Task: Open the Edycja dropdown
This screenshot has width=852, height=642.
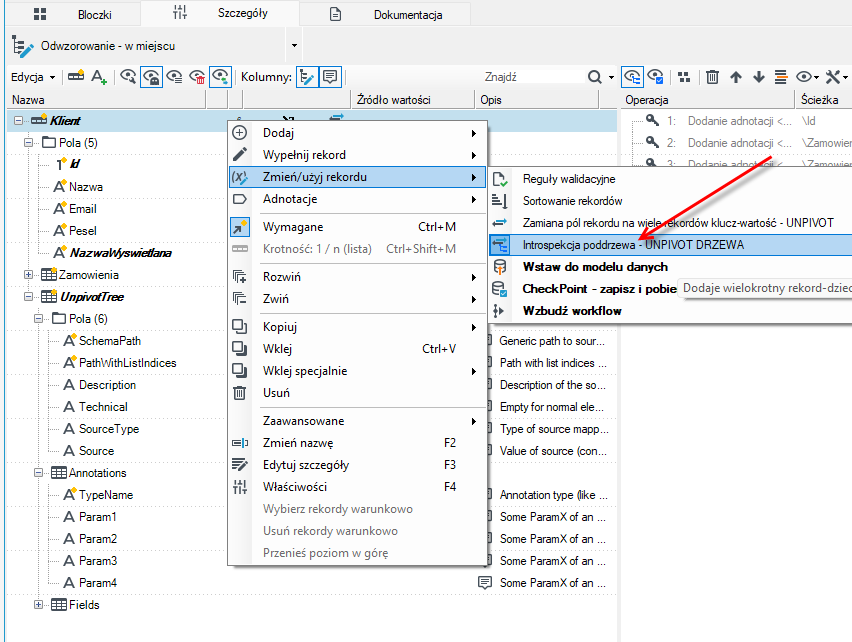Action: coord(33,77)
